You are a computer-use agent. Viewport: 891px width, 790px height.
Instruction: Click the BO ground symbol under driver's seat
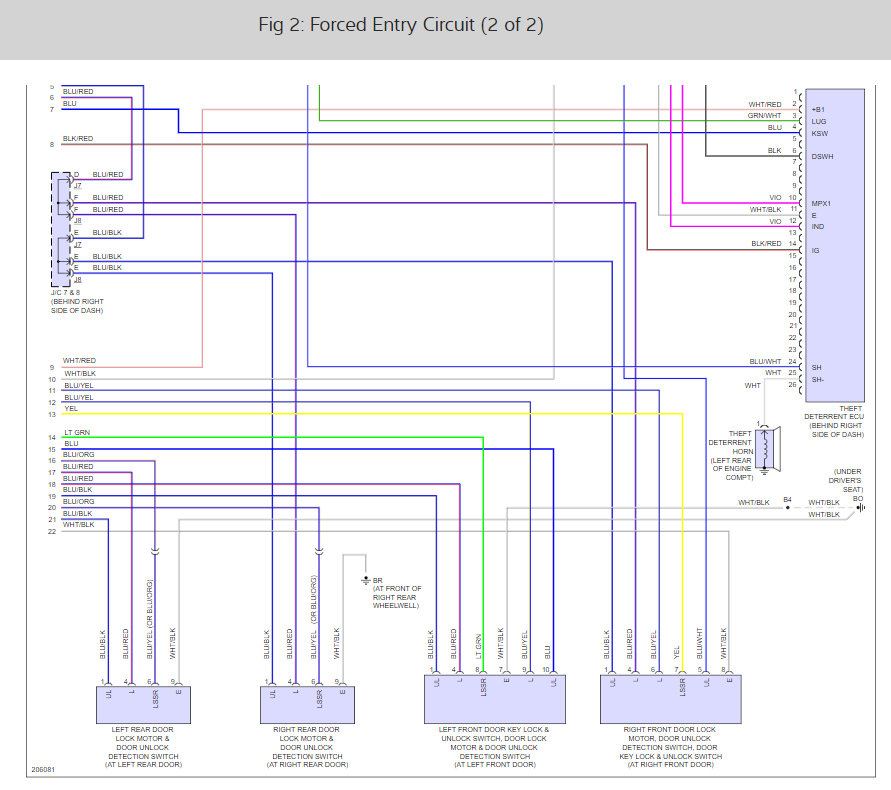click(860, 508)
